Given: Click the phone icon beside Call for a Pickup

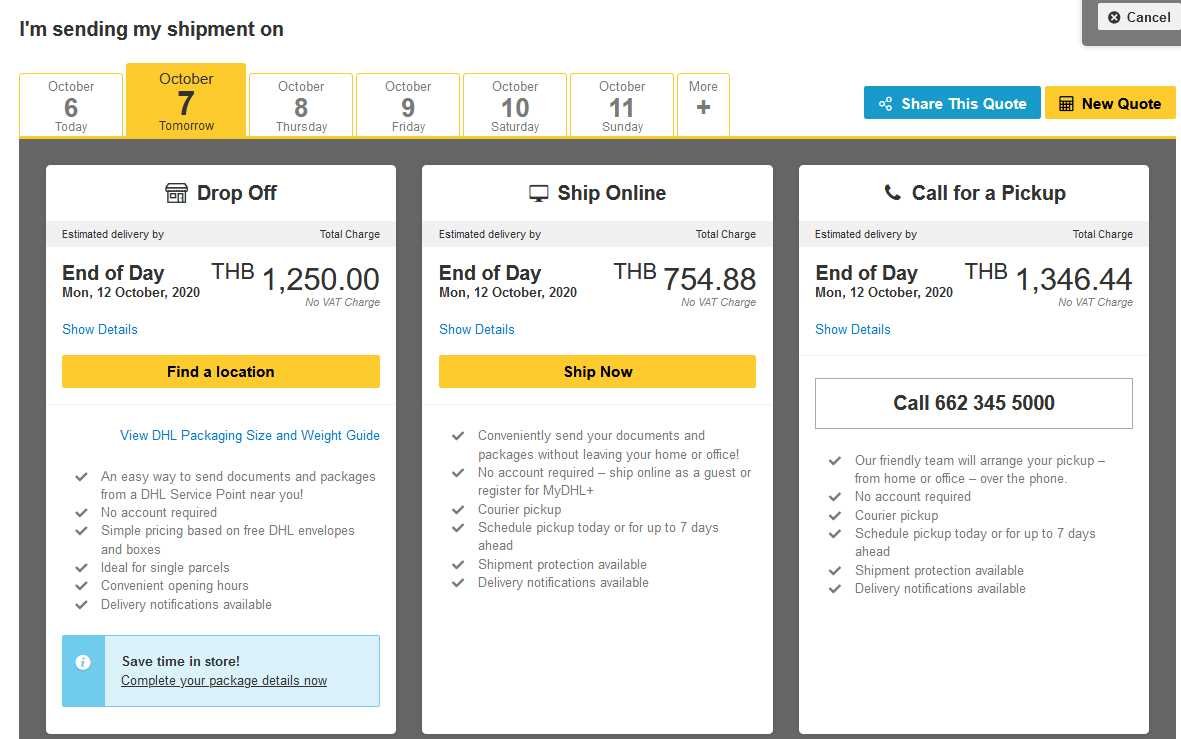Looking at the screenshot, I should point(892,192).
